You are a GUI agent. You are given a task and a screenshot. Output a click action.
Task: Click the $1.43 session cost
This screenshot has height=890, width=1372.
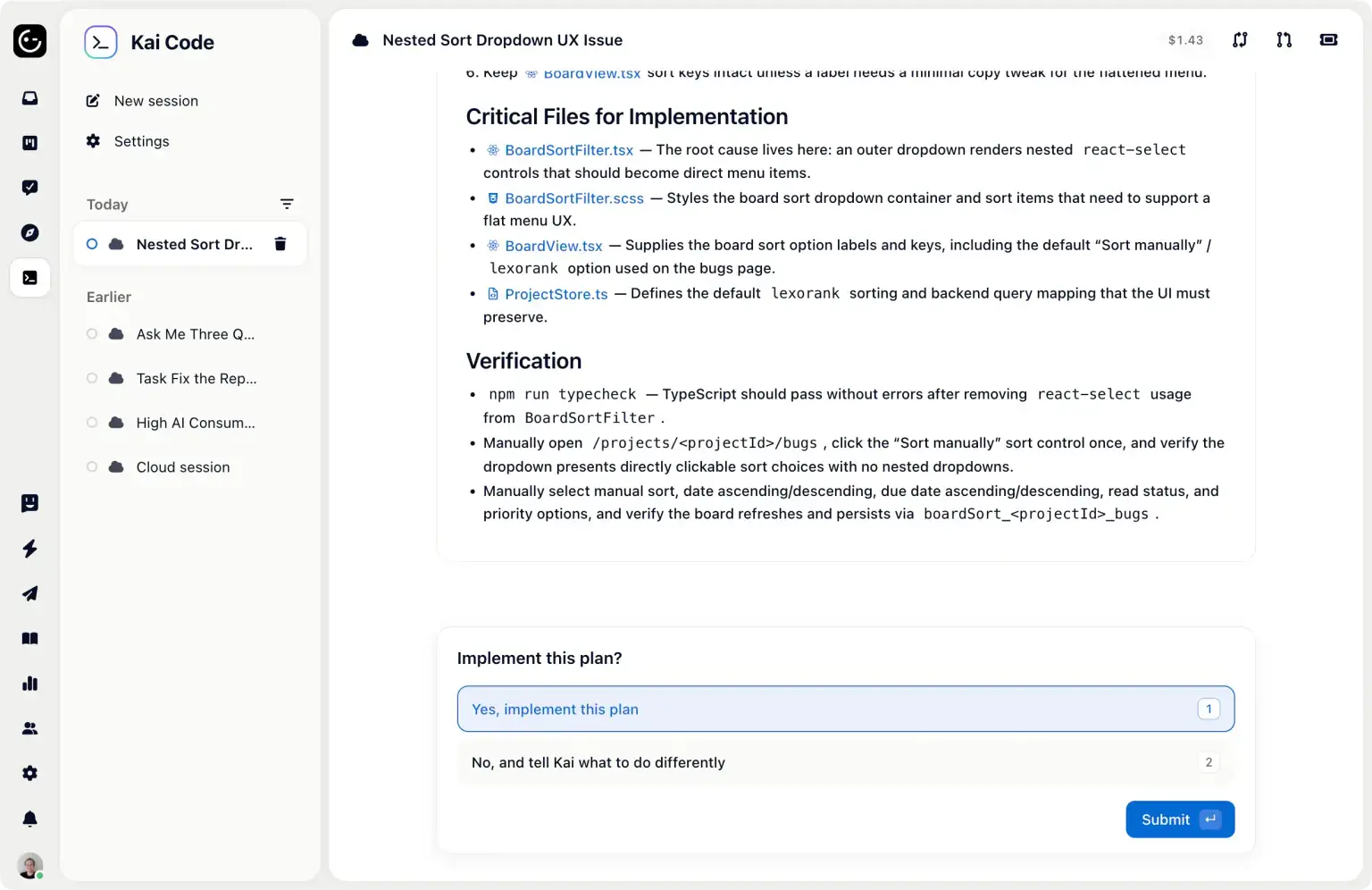coord(1185,40)
